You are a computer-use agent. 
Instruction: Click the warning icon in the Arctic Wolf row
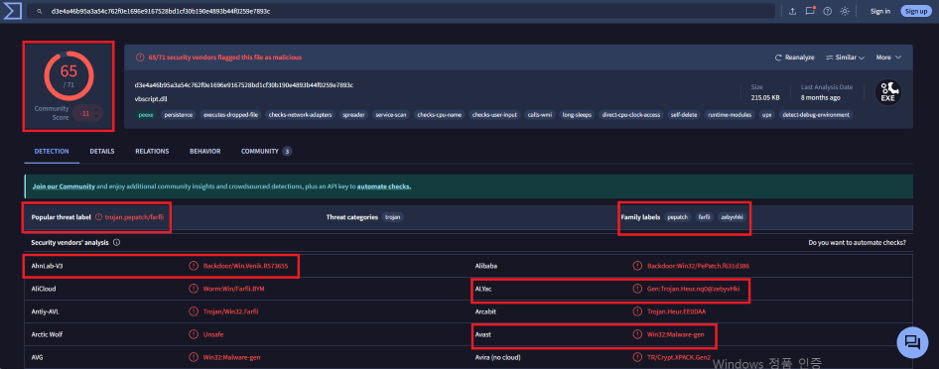pos(193,334)
